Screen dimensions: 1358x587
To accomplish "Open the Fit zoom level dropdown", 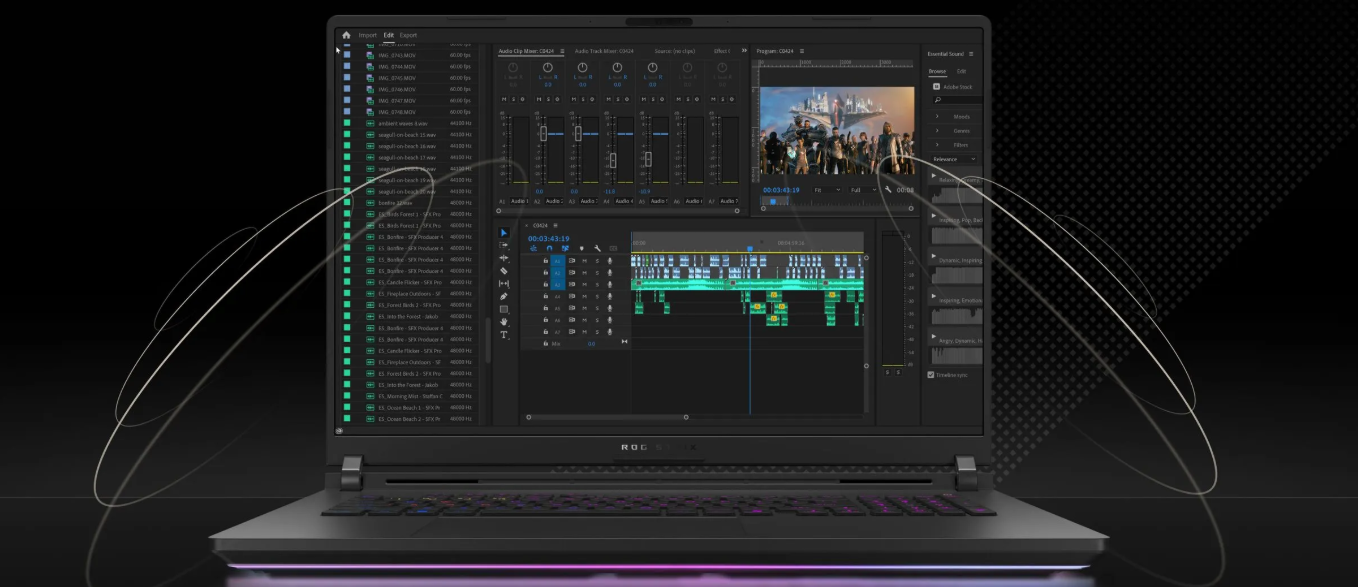I will coord(825,189).
